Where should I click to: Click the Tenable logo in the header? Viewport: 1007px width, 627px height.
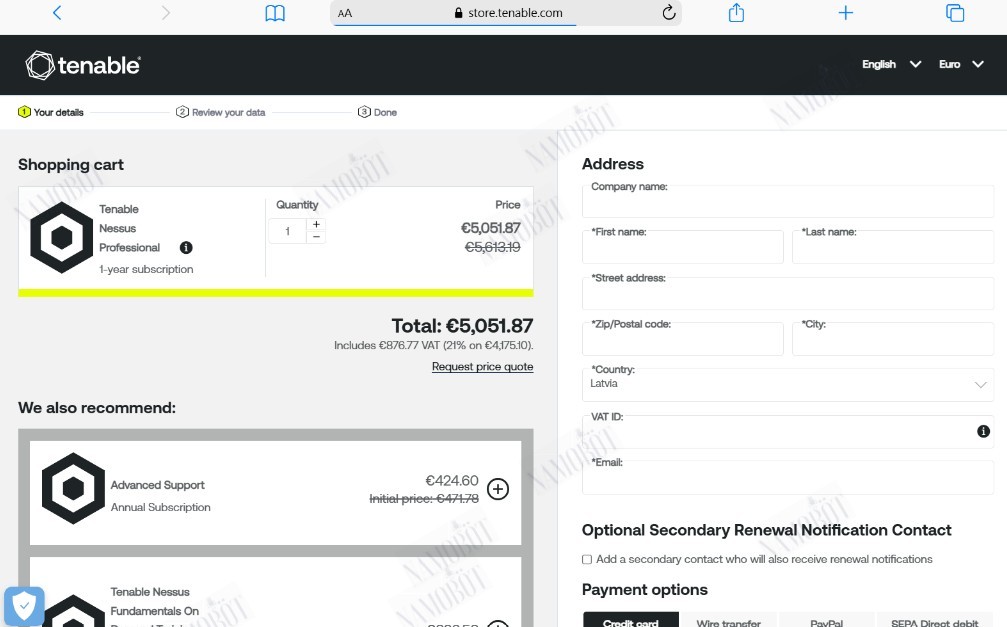tap(83, 65)
